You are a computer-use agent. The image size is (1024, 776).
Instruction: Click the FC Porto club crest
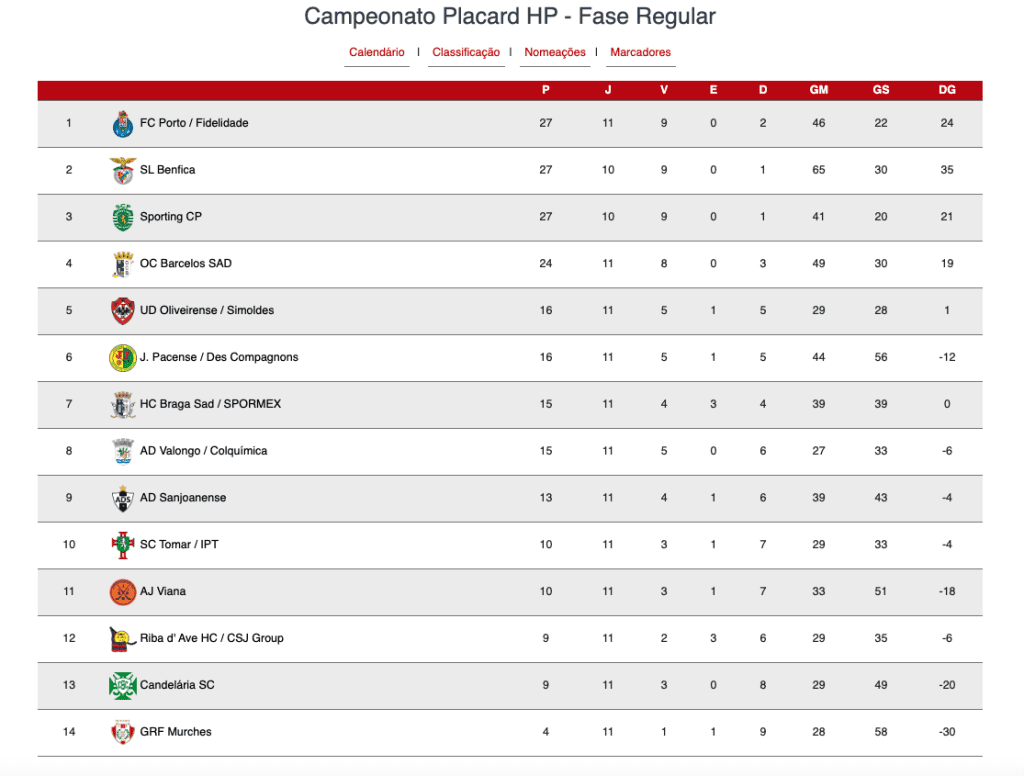click(x=123, y=123)
